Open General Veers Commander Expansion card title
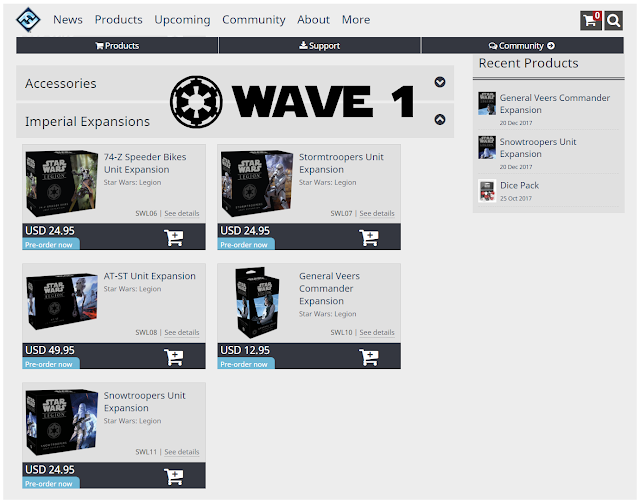The width and height of the screenshot is (640, 503). point(329,288)
